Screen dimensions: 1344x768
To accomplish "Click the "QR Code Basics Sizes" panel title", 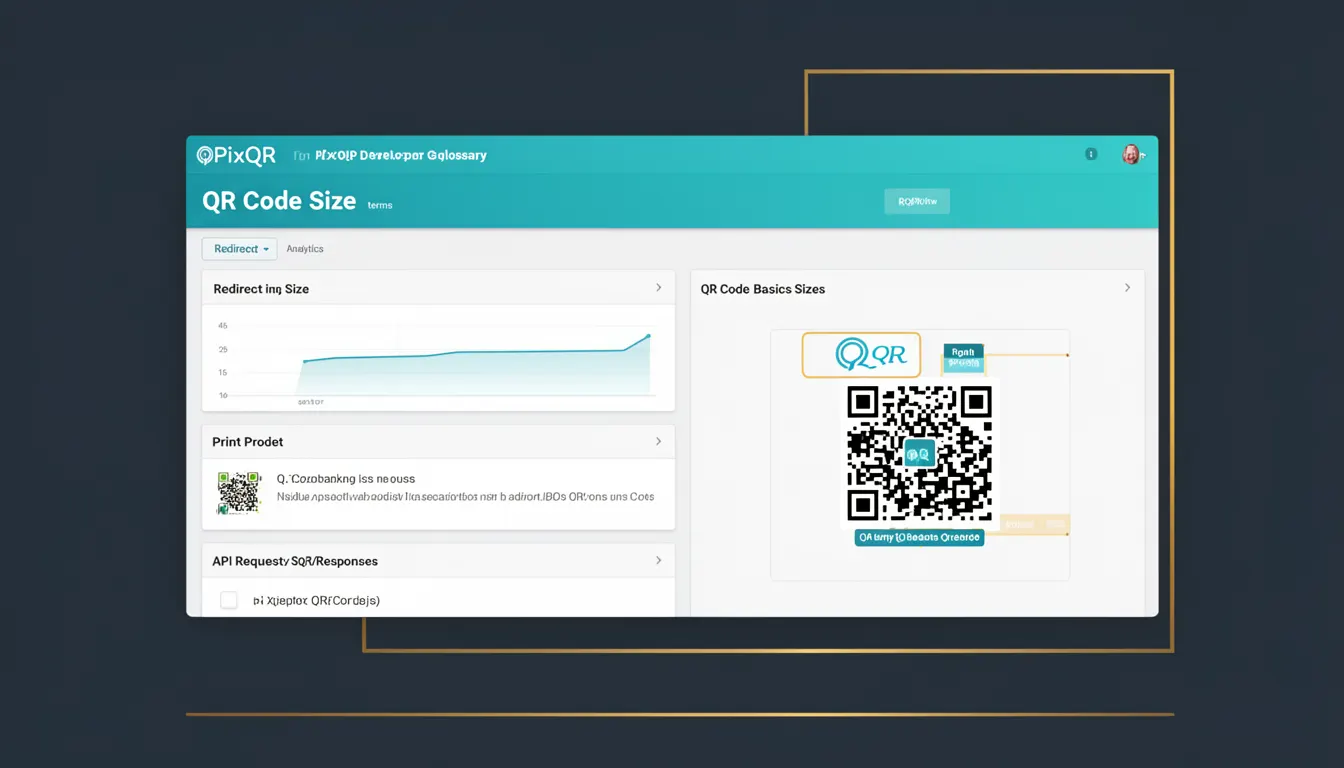I will [x=763, y=289].
